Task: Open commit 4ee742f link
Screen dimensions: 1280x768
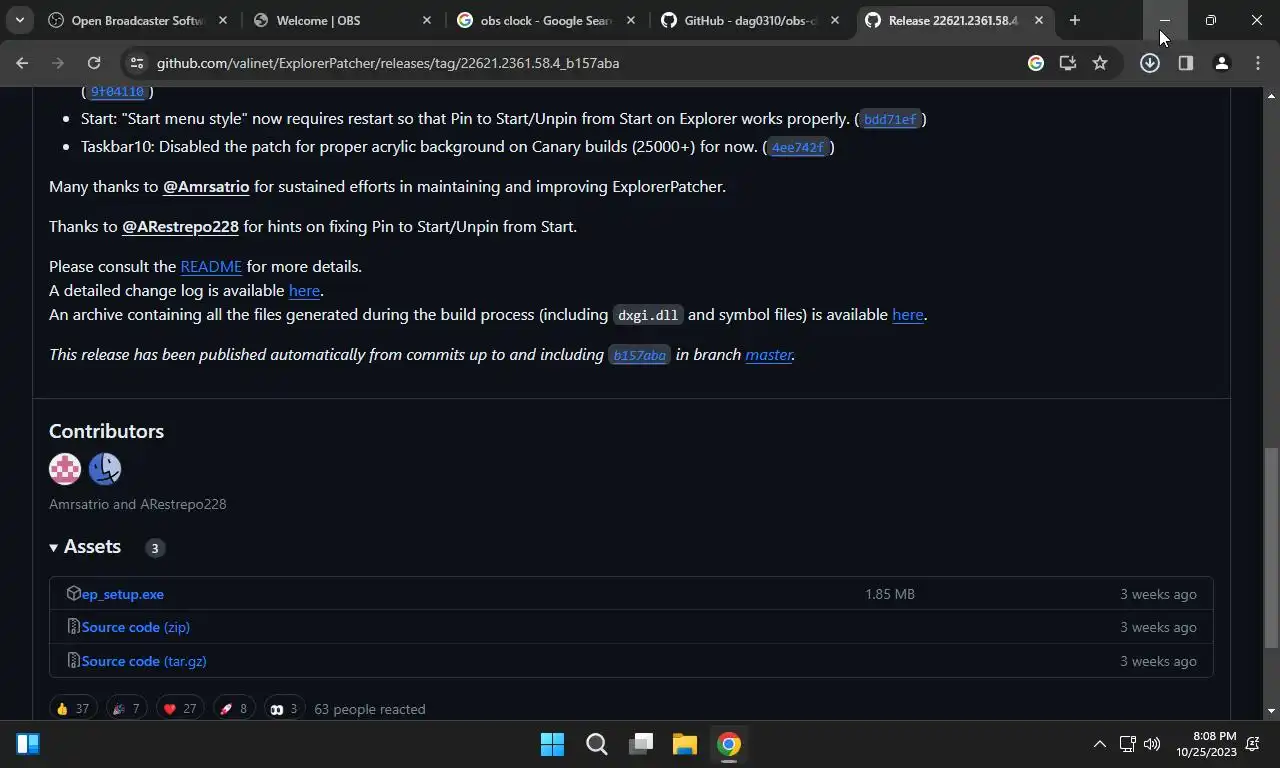Action: coord(798,147)
